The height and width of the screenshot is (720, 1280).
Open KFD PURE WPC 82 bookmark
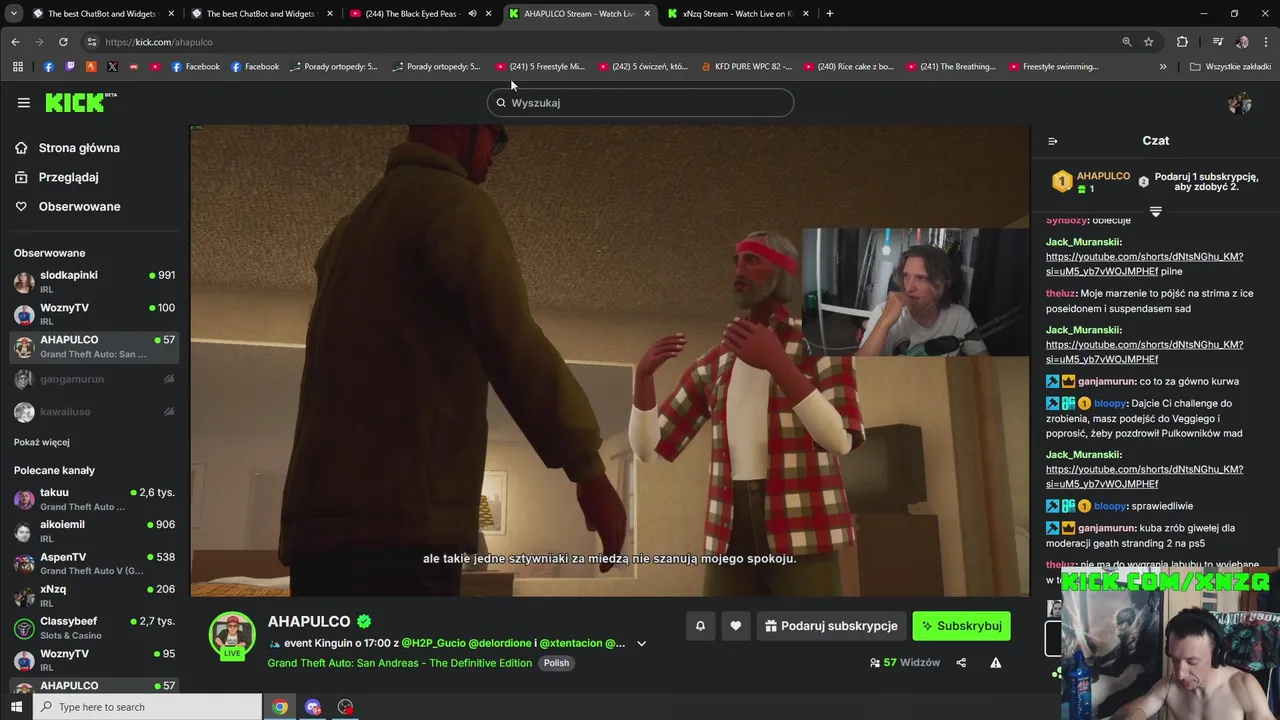click(747, 67)
